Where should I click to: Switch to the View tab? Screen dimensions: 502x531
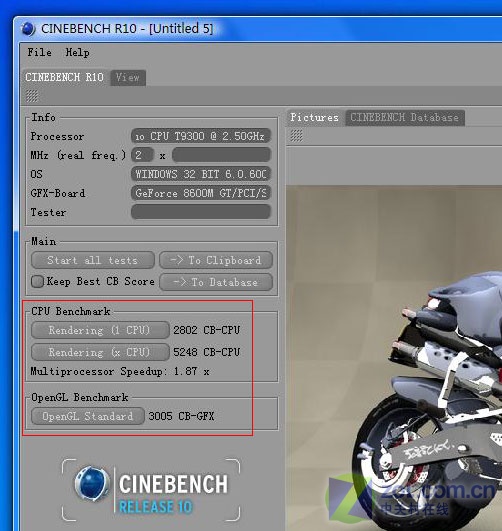128,78
